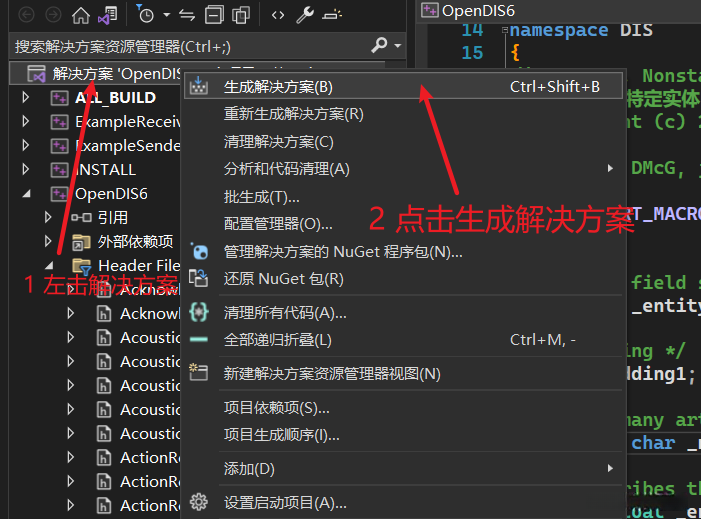Select the ALL_BUILD project
This screenshot has width=701, height=519.
coord(115,97)
